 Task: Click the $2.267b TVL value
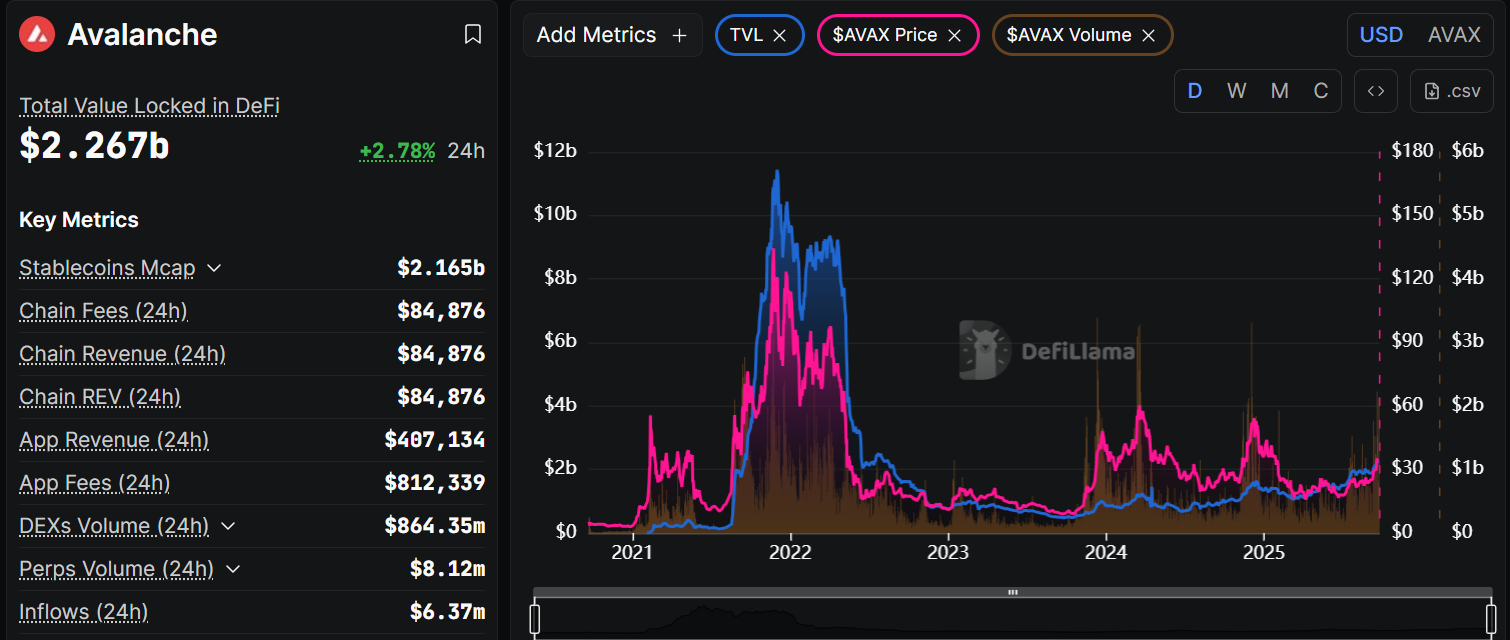click(x=94, y=146)
